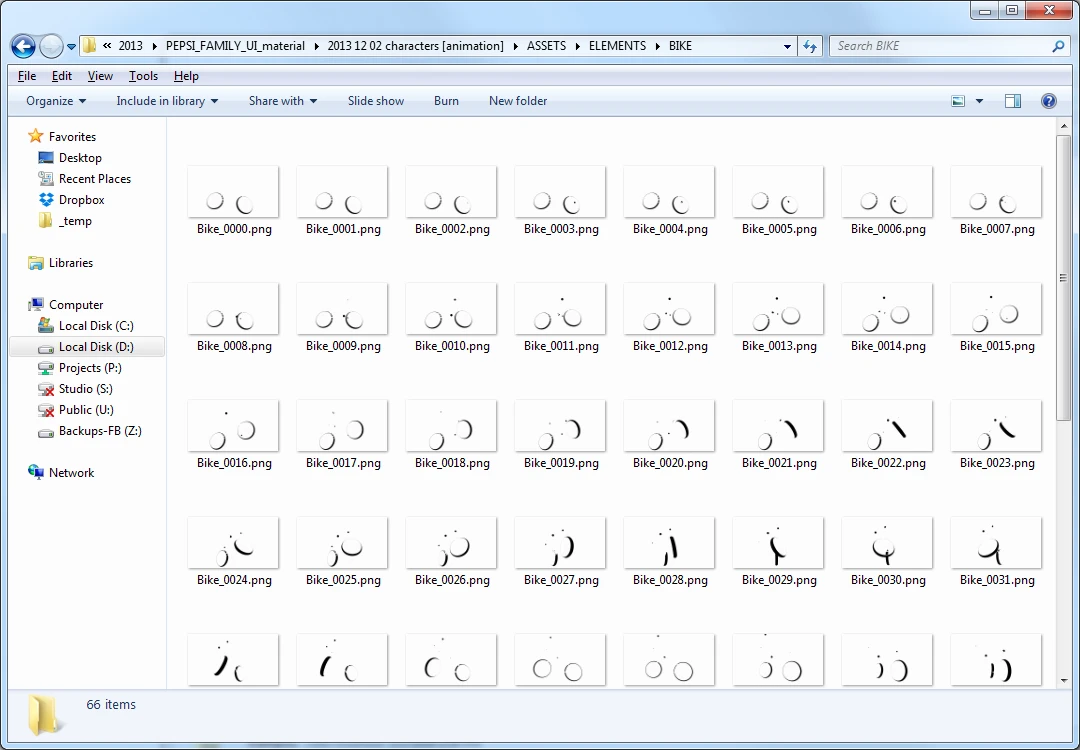Image resolution: width=1080 pixels, height=750 pixels.
Task: Click the search magnifier icon
Action: pyautogui.click(x=1059, y=46)
